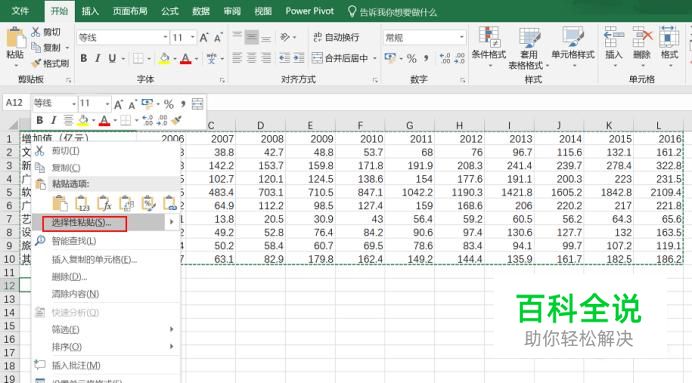
Task: Expand the Filter (筛选) submenu arrow
Action: pyautogui.click(x=172, y=329)
